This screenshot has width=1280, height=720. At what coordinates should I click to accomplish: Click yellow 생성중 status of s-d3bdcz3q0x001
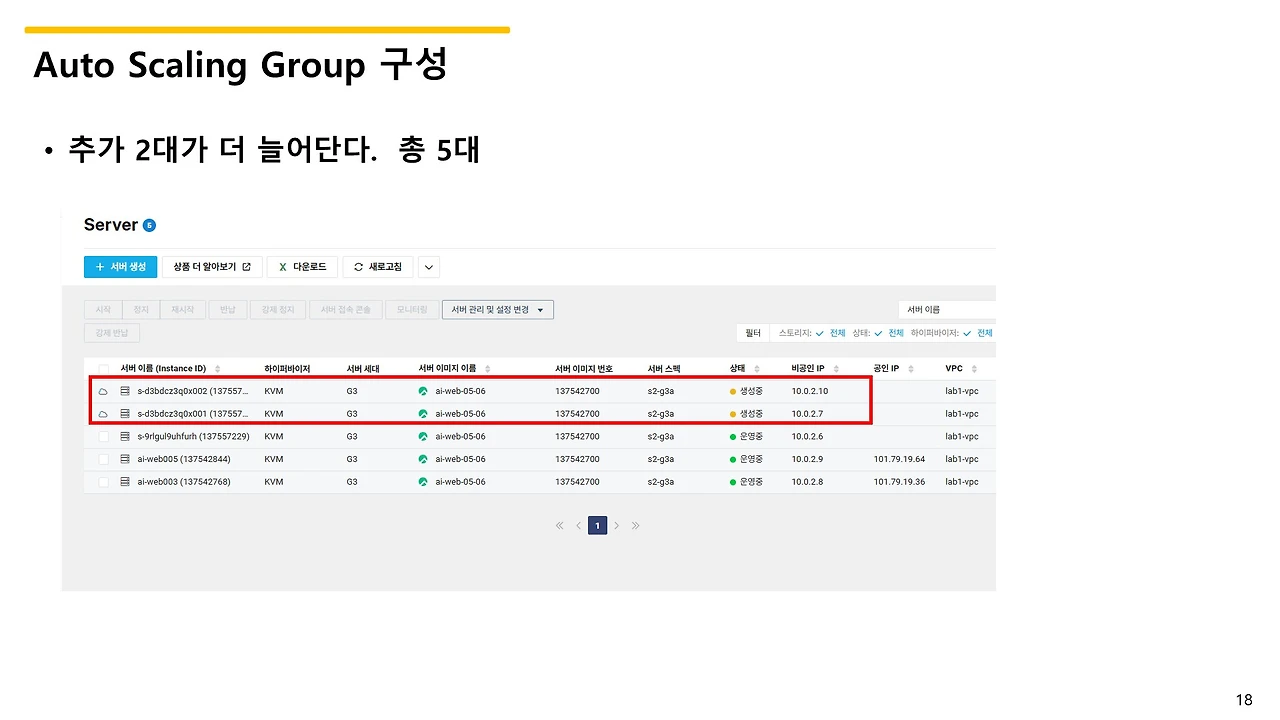tap(746, 414)
